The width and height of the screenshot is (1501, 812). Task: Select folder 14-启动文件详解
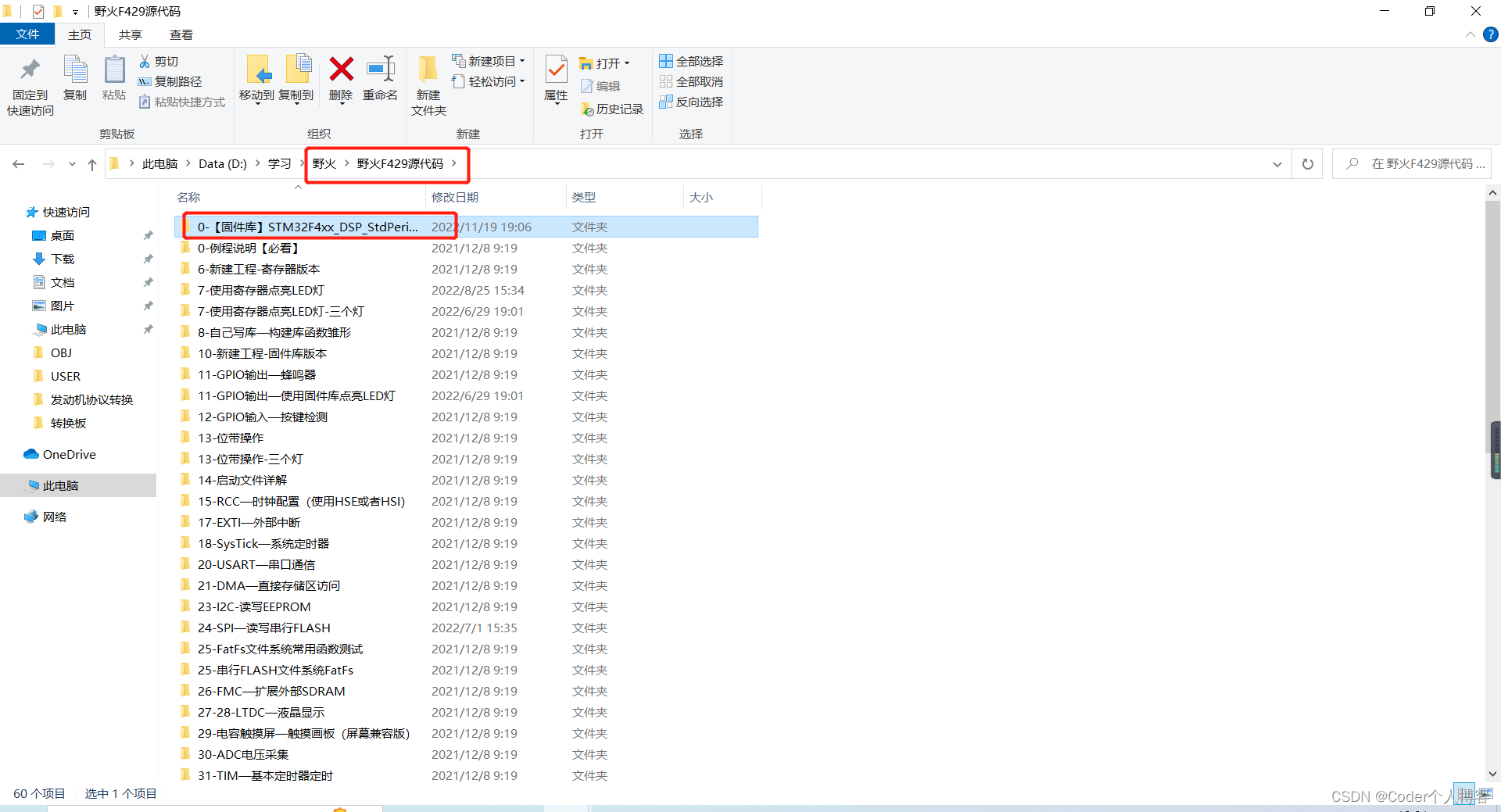click(x=466, y=480)
